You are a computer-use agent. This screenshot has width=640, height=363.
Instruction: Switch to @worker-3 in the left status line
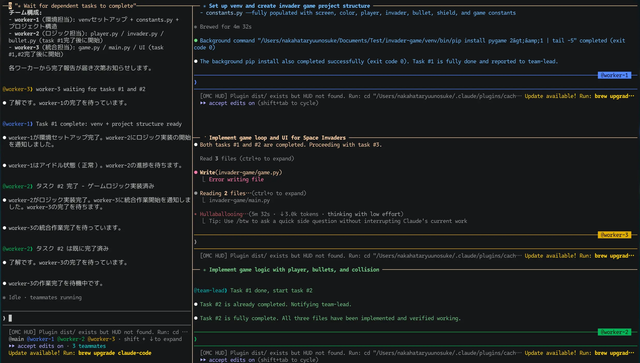pos(101,339)
